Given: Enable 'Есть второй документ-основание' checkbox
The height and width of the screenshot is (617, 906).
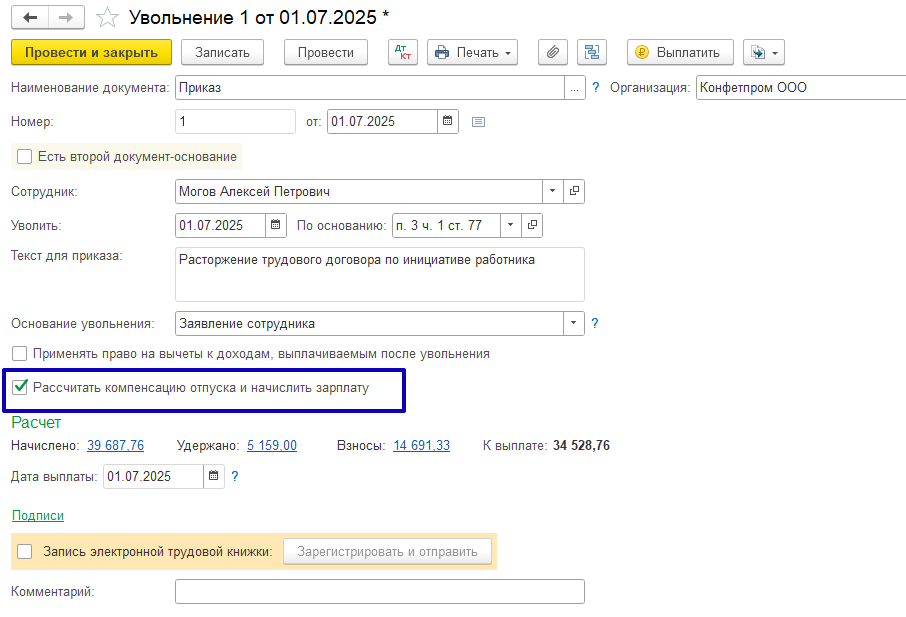Looking at the screenshot, I should pyautogui.click(x=25, y=157).
